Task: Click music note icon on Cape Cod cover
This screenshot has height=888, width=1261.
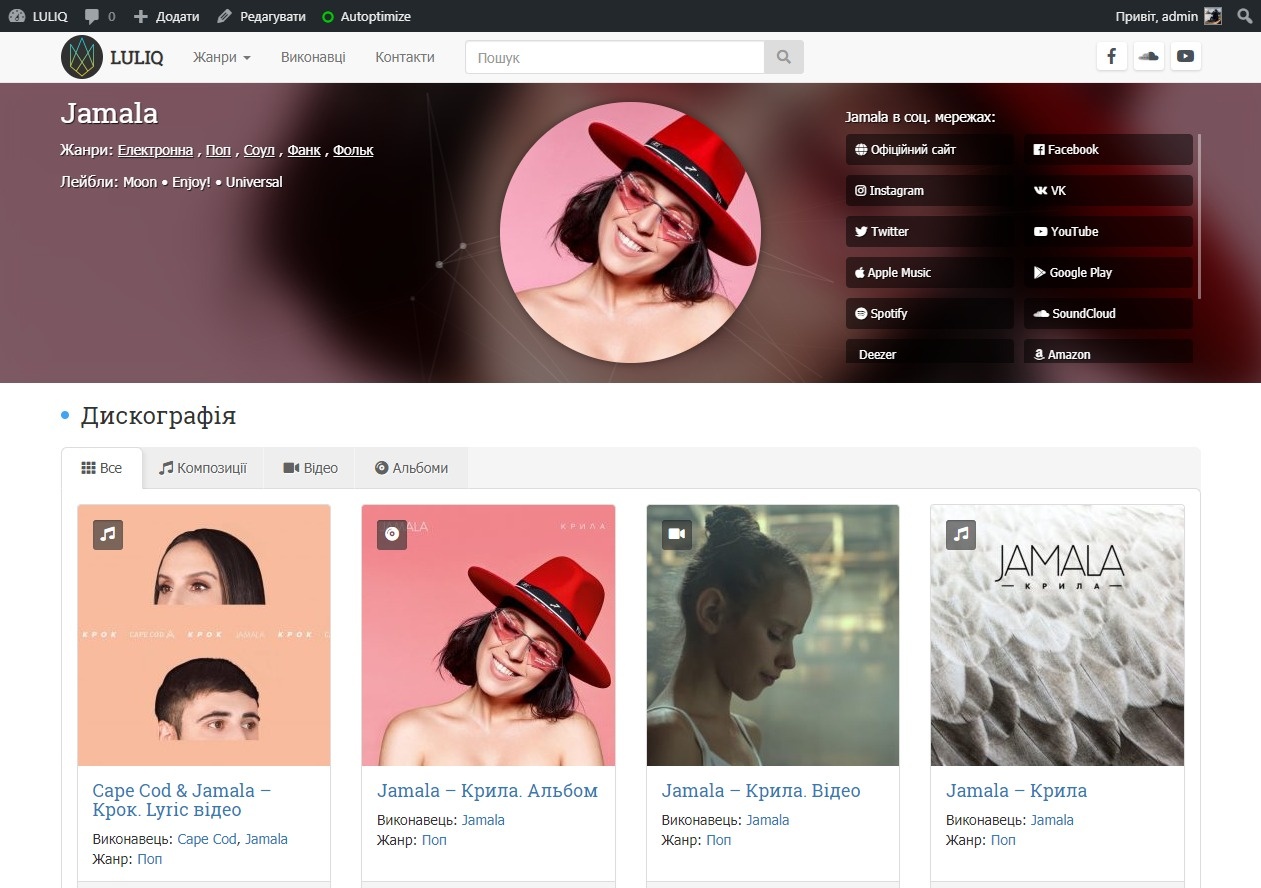Action: [108, 535]
